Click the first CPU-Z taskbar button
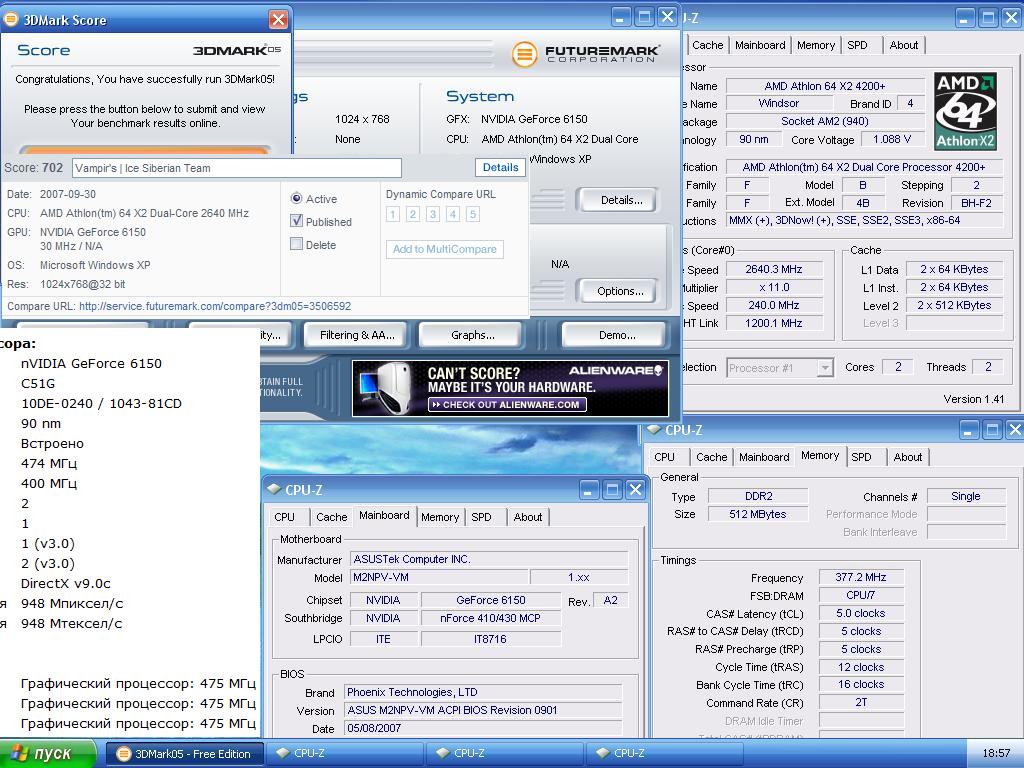This screenshot has width=1024, height=768. (x=344, y=754)
